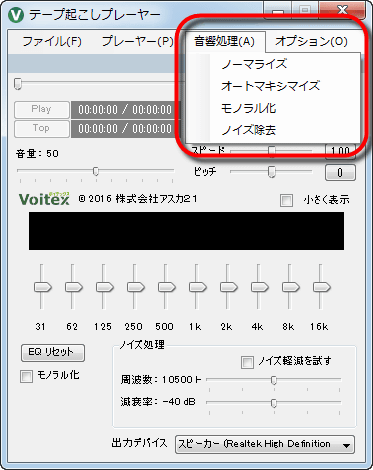Open the ファイル(F) menu
This screenshot has height=470, width=373.
point(52,41)
